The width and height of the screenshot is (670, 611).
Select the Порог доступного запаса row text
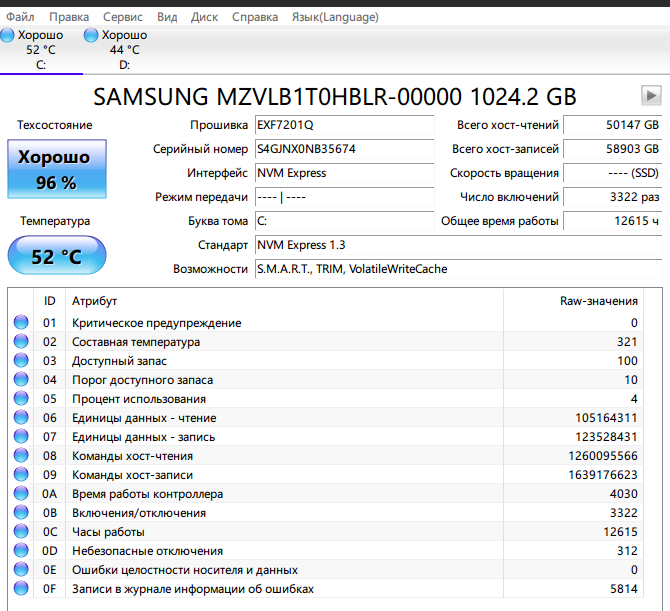click(142, 380)
